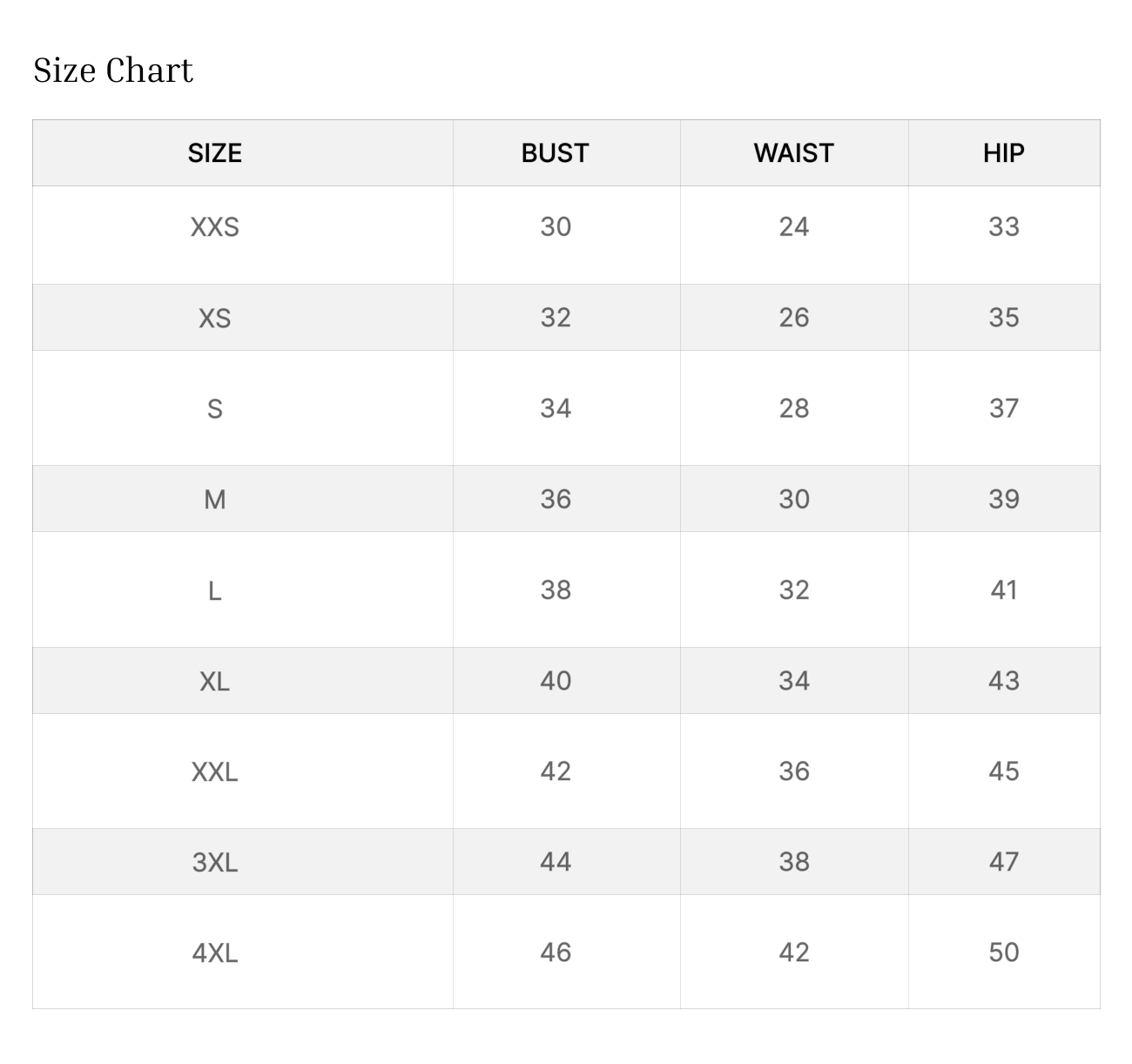This screenshot has width=1132, height=1064.
Task: Click the SIZE column header
Action: [x=214, y=153]
